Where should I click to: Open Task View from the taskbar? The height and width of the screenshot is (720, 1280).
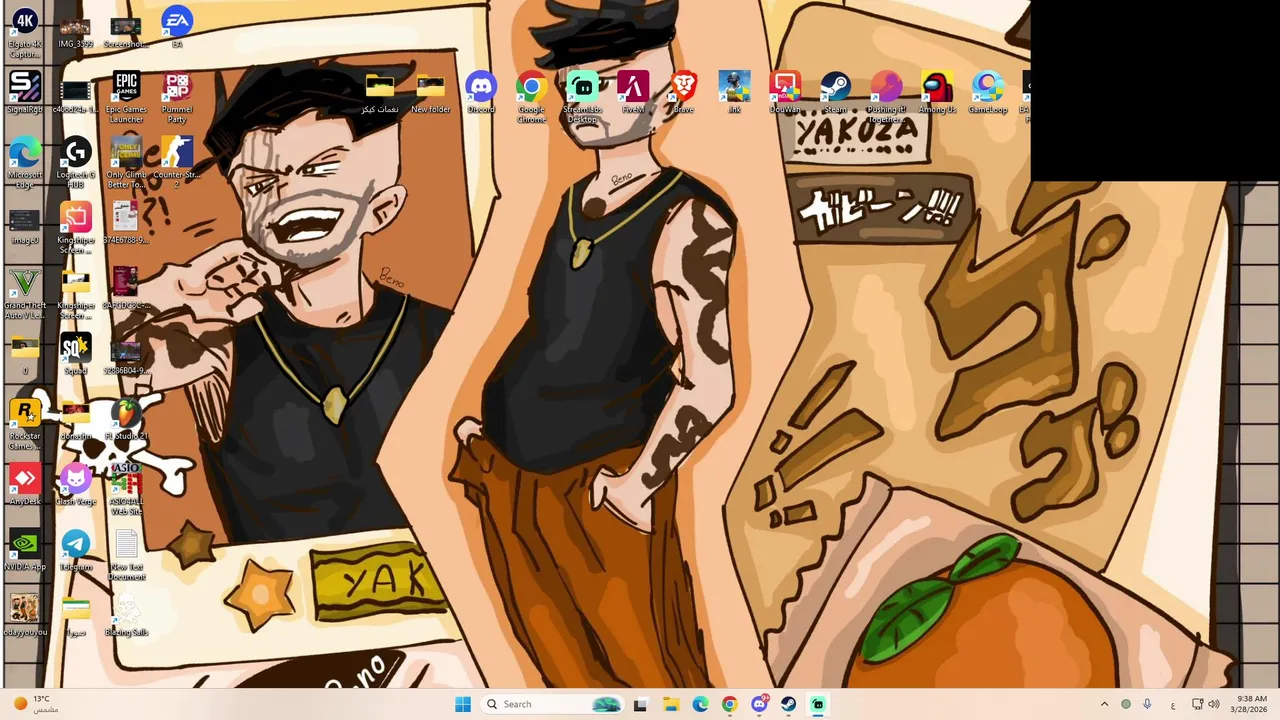[x=640, y=704]
